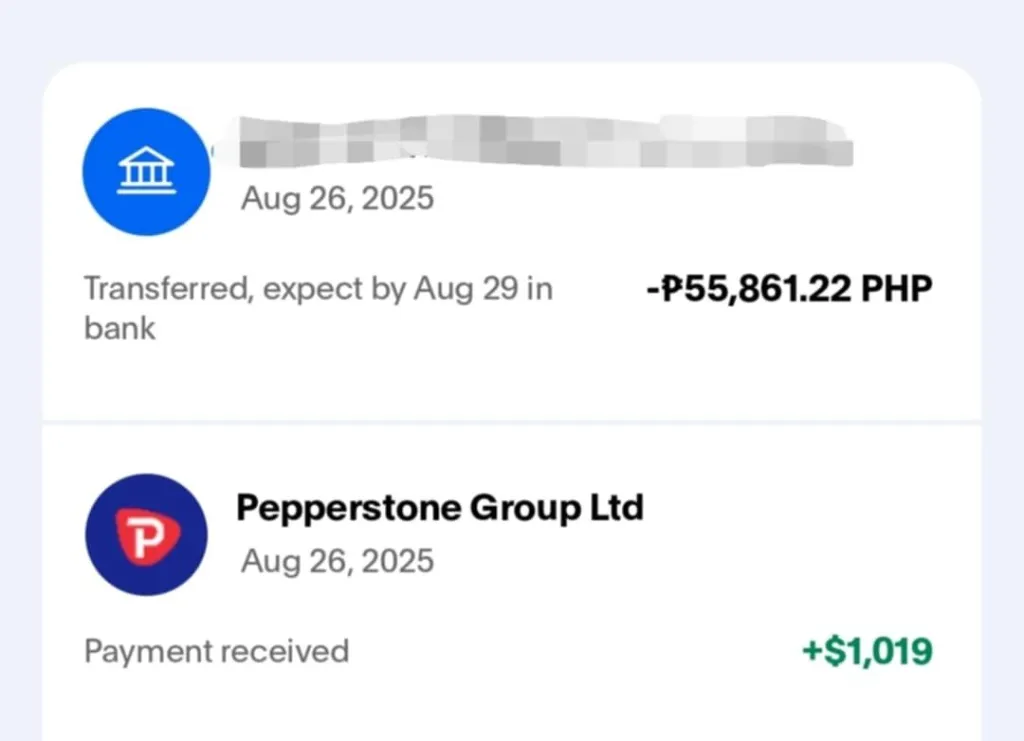This screenshot has height=741, width=1024.
Task: Click the -₱55,861.22 PHP amount
Action: pyautogui.click(x=789, y=290)
